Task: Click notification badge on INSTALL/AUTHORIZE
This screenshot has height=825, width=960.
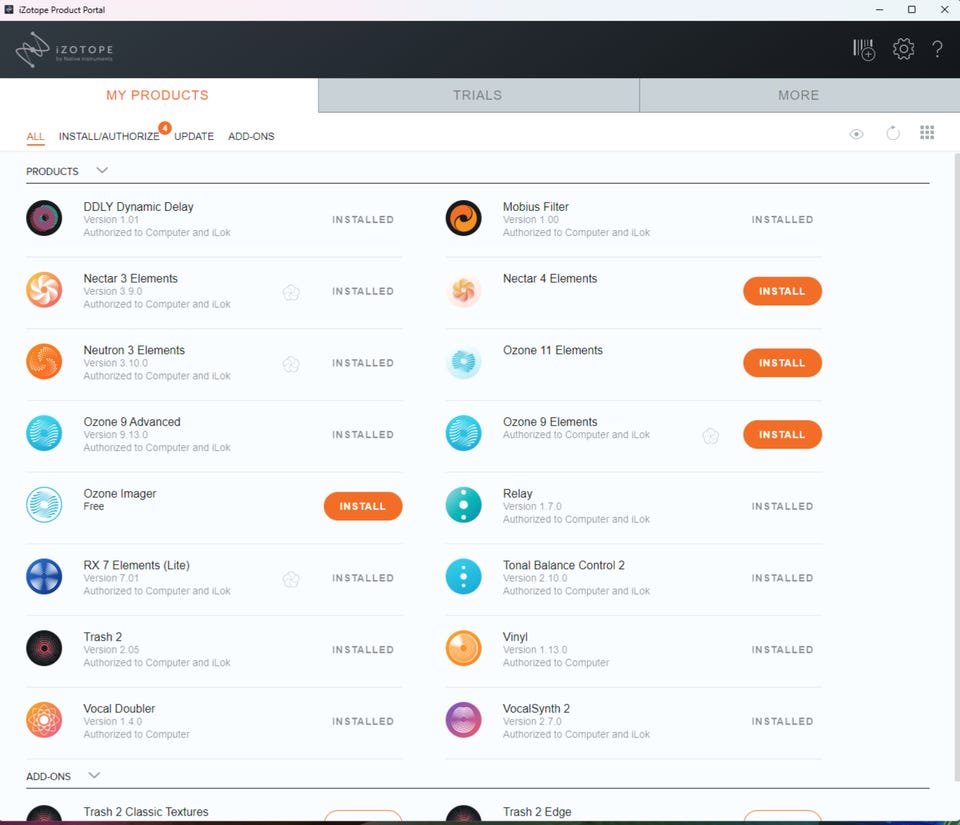Action: pos(165,128)
